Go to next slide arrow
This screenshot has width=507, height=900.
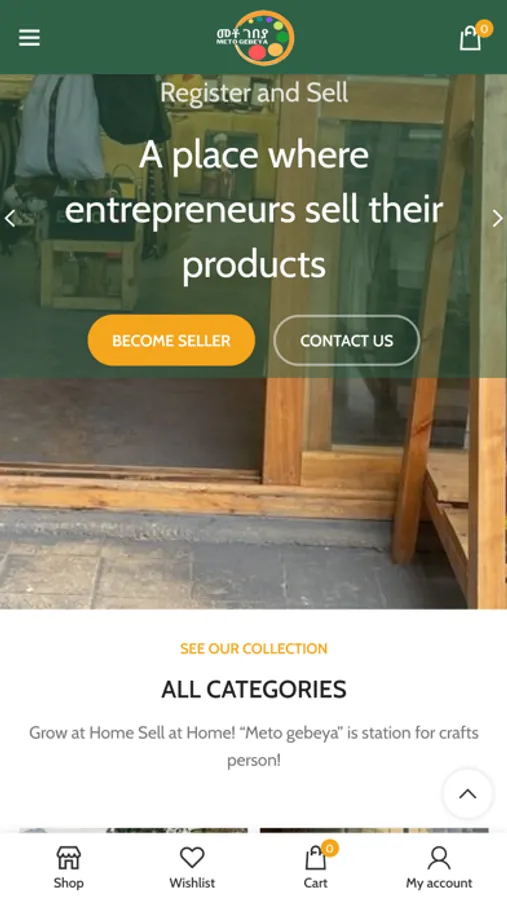point(497,218)
